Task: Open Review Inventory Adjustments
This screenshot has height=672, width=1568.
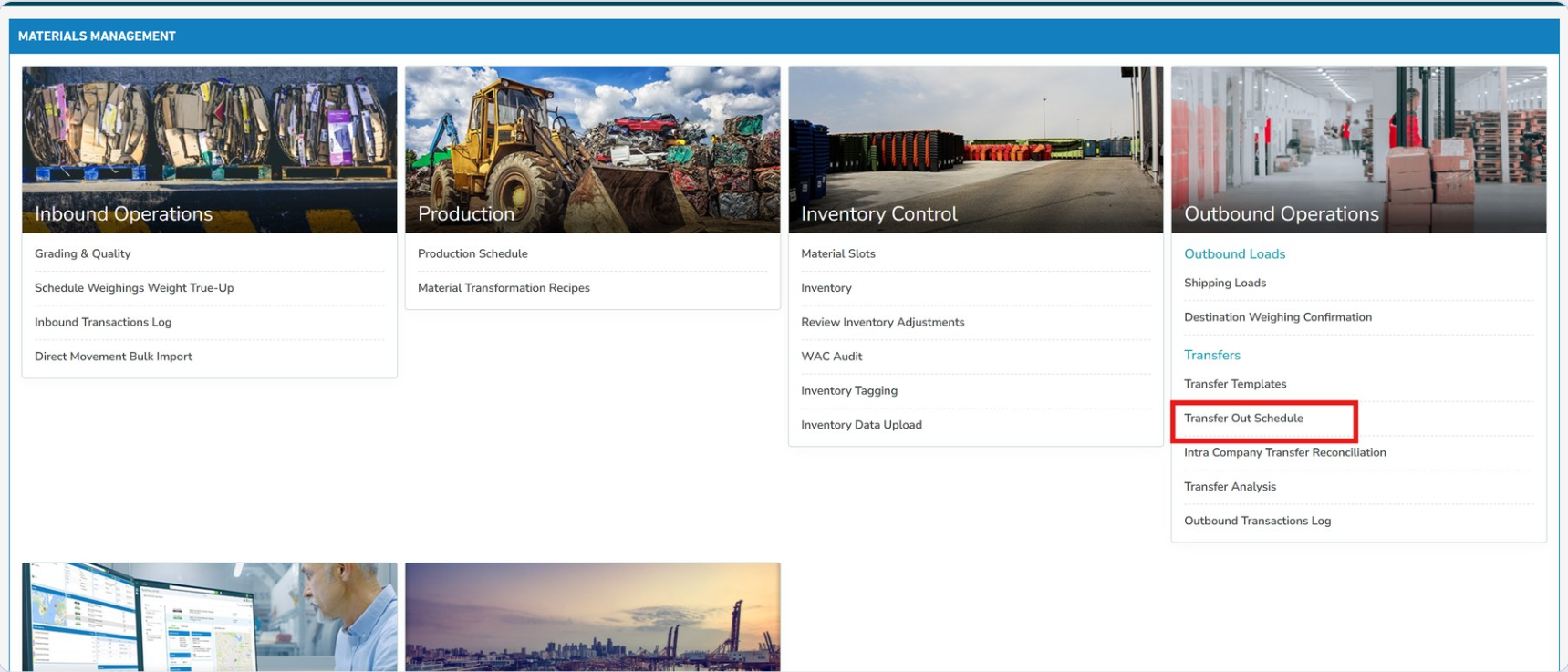Action: (883, 322)
